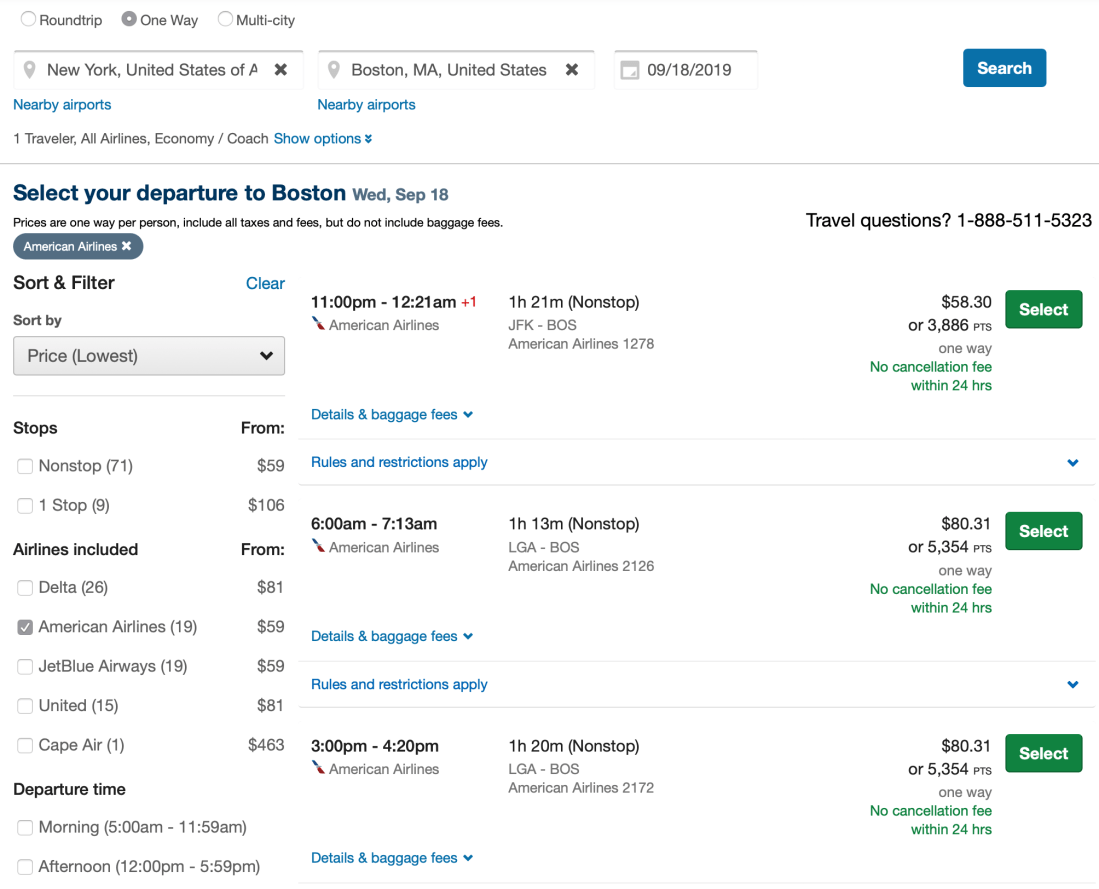This screenshot has width=1099, height=889.
Task: Click the calendar icon beside the departure date
Action: point(630,70)
